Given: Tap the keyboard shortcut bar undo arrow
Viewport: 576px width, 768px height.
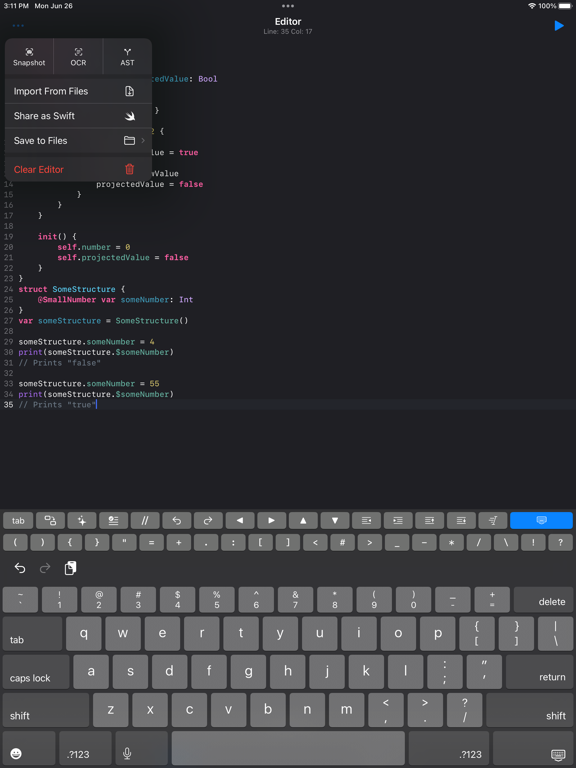Looking at the screenshot, I should (20, 568).
